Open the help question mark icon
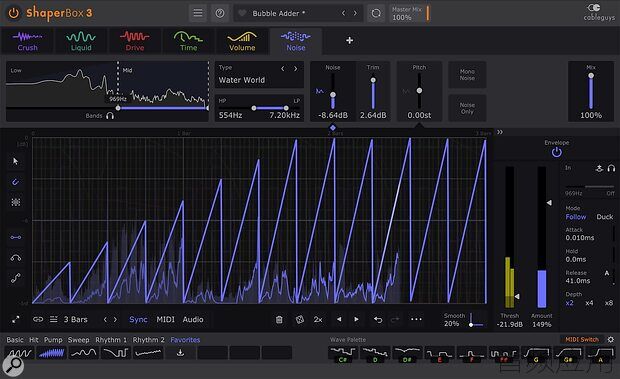 (220, 13)
